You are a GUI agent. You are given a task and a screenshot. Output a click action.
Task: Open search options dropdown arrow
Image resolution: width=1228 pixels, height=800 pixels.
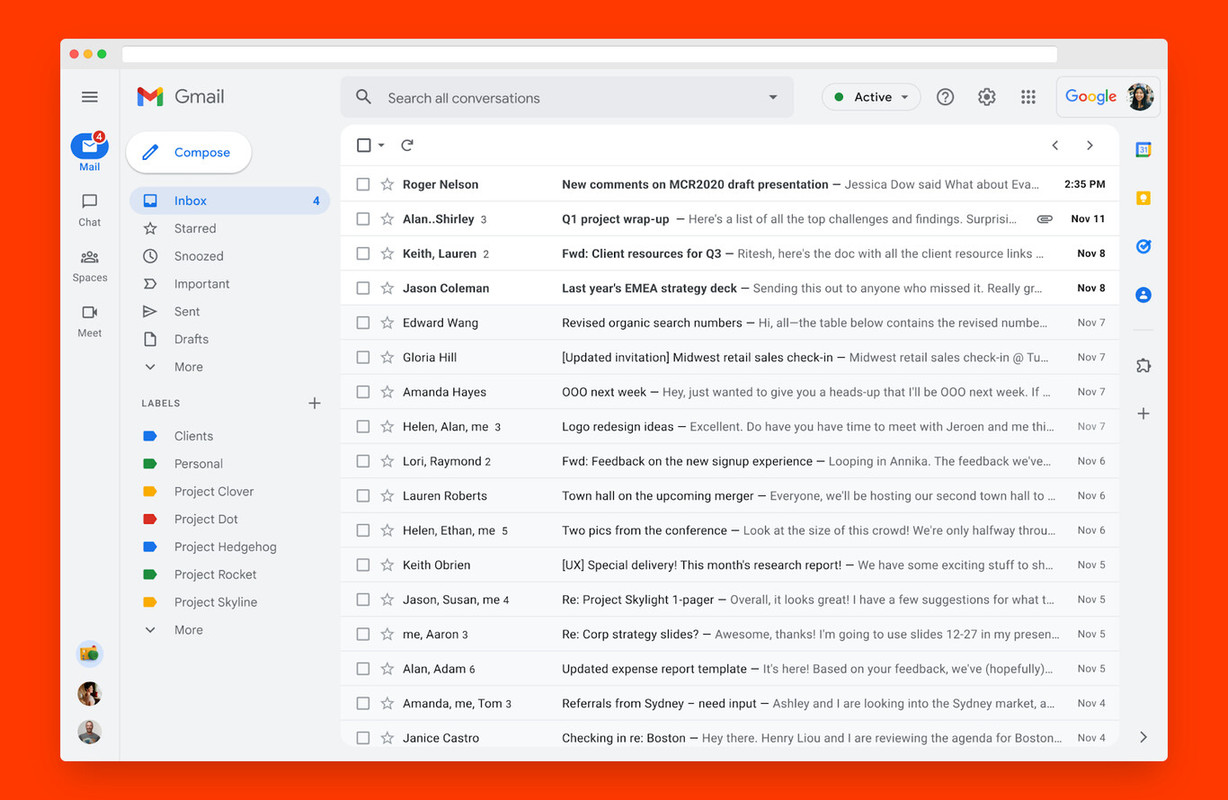tap(773, 98)
